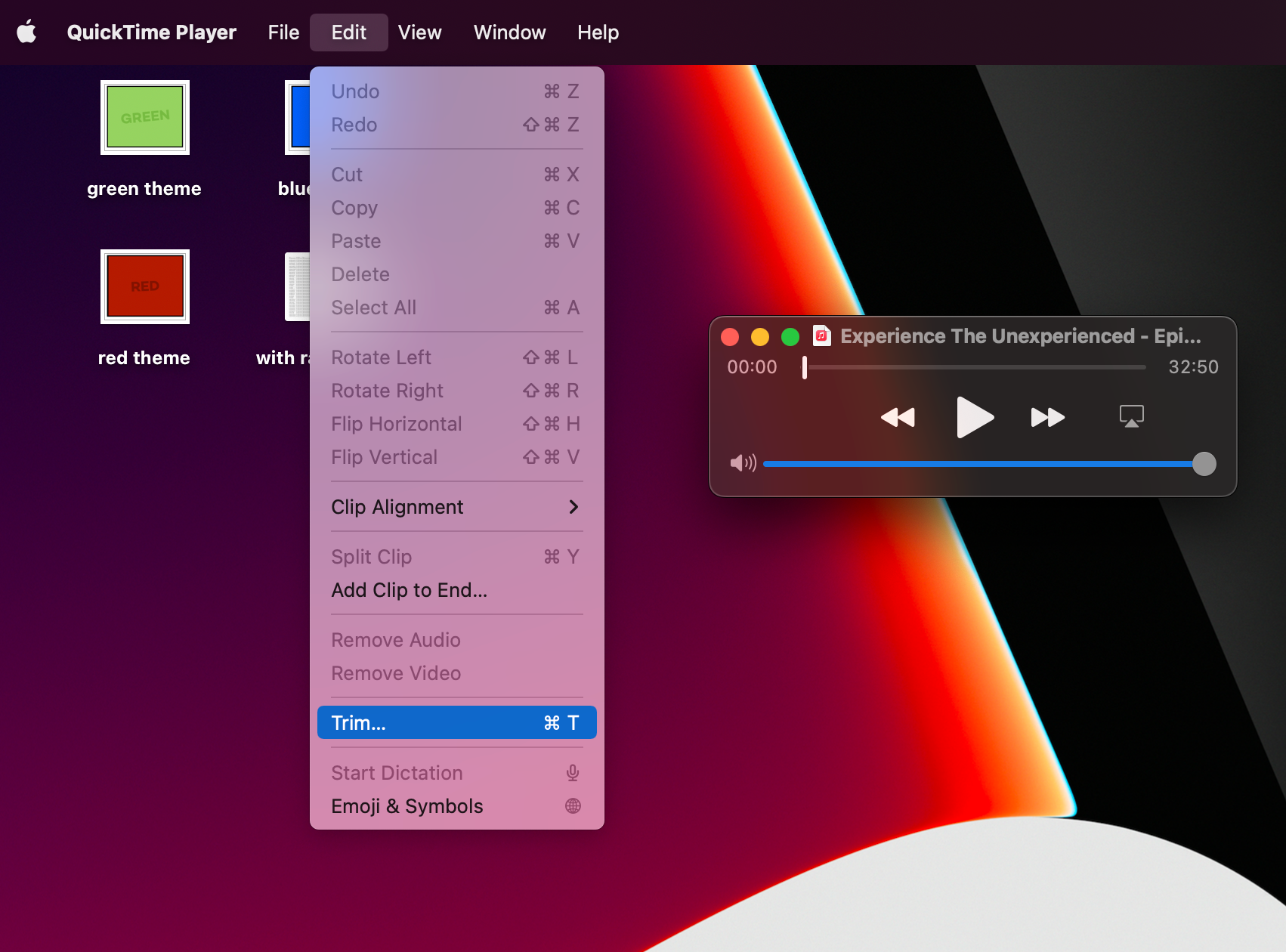Select Trim… in the Edit menu
The height and width of the screenshot is (952, 1286).
coord(456,723)
